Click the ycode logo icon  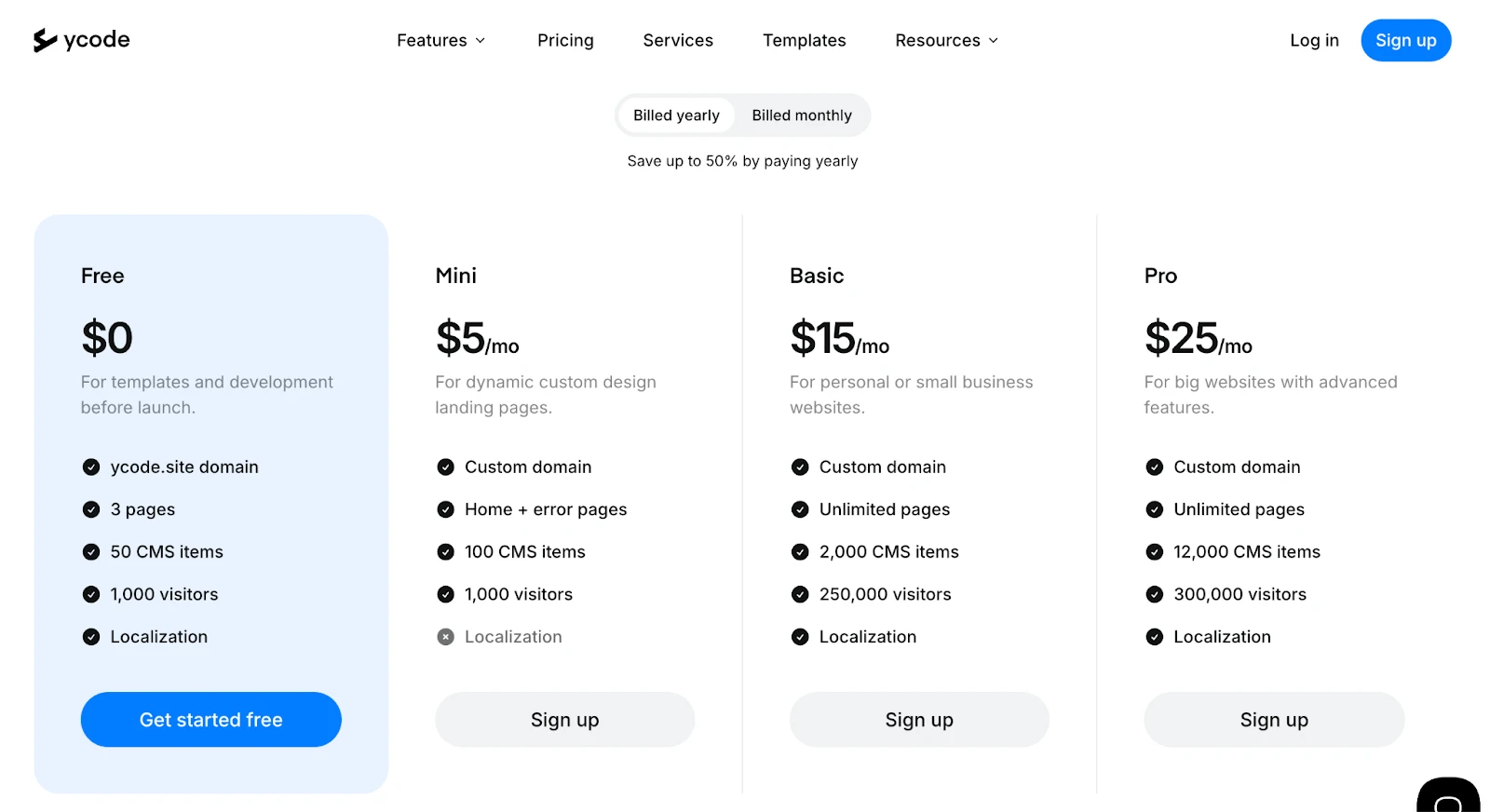(x=45, y=40)
